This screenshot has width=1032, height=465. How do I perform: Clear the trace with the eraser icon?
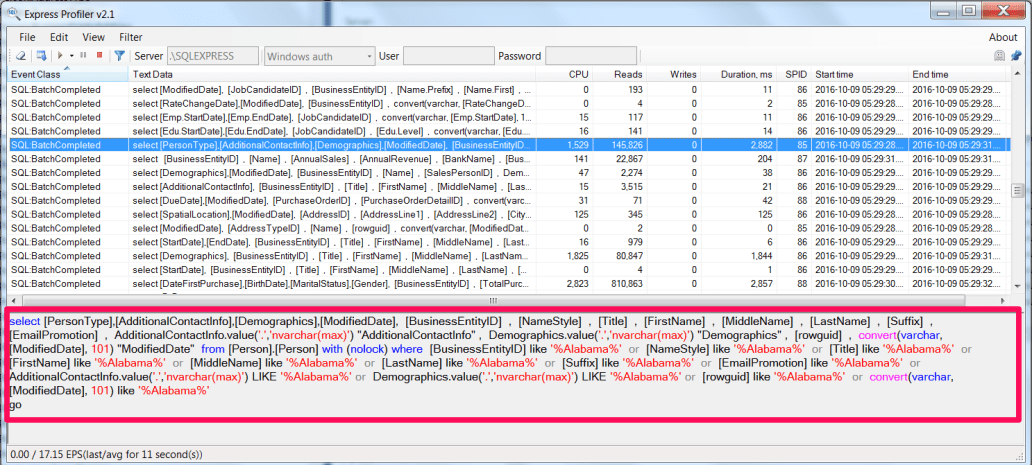point(20,56)
